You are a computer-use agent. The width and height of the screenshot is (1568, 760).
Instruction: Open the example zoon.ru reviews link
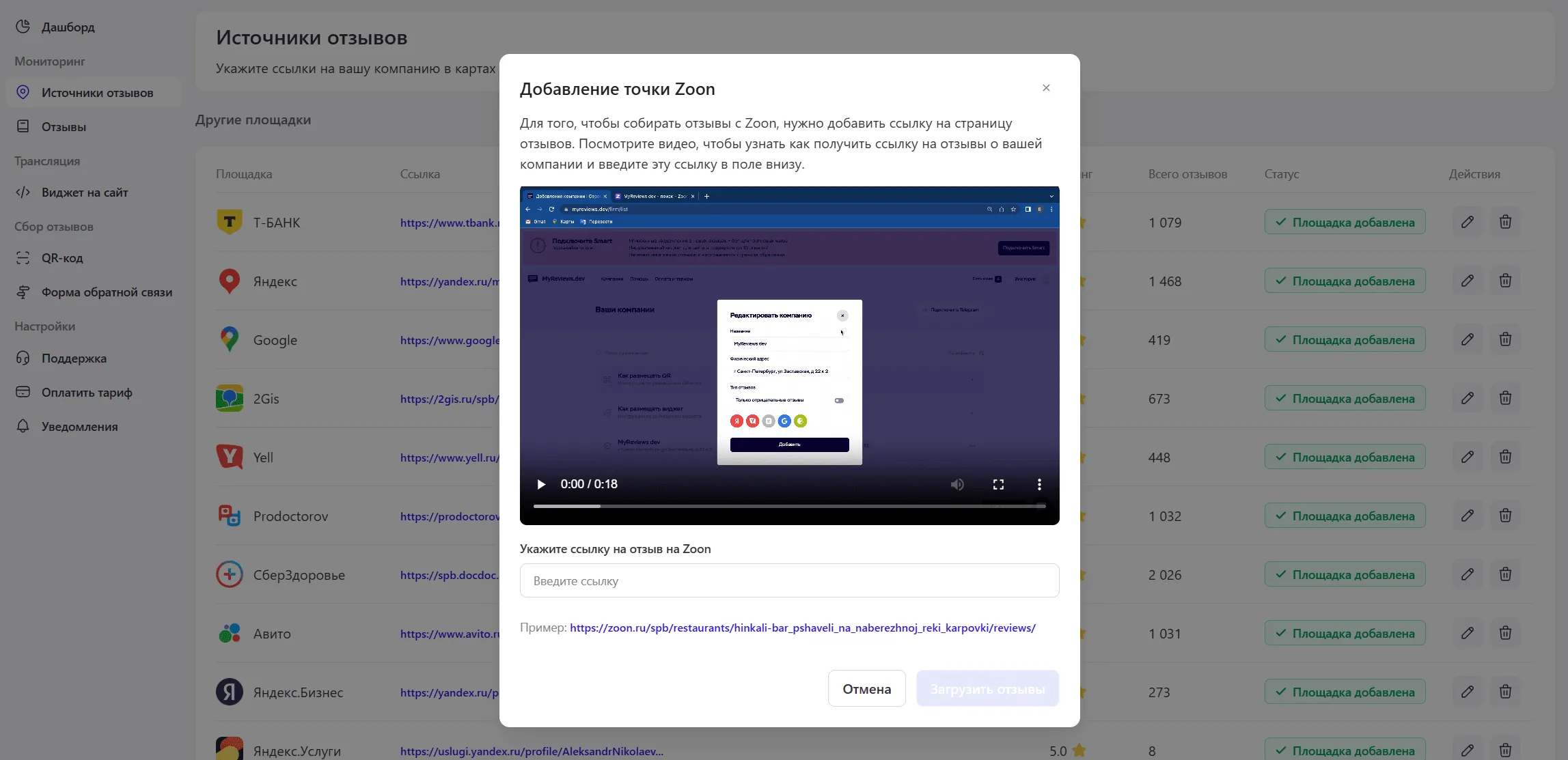click(x=802, y=628)
